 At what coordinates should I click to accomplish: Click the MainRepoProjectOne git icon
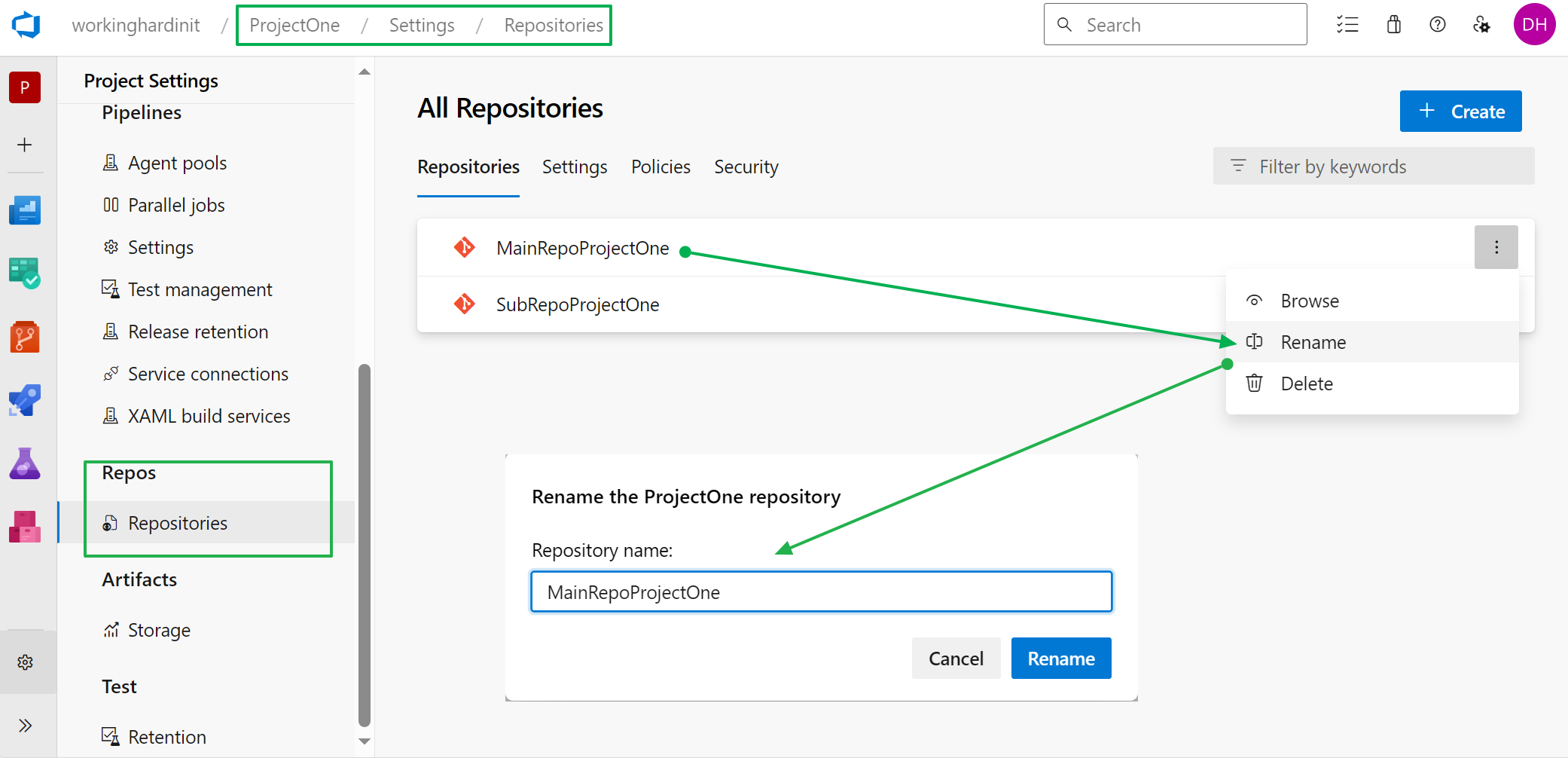pyautogui.click(x=465, y=247)
